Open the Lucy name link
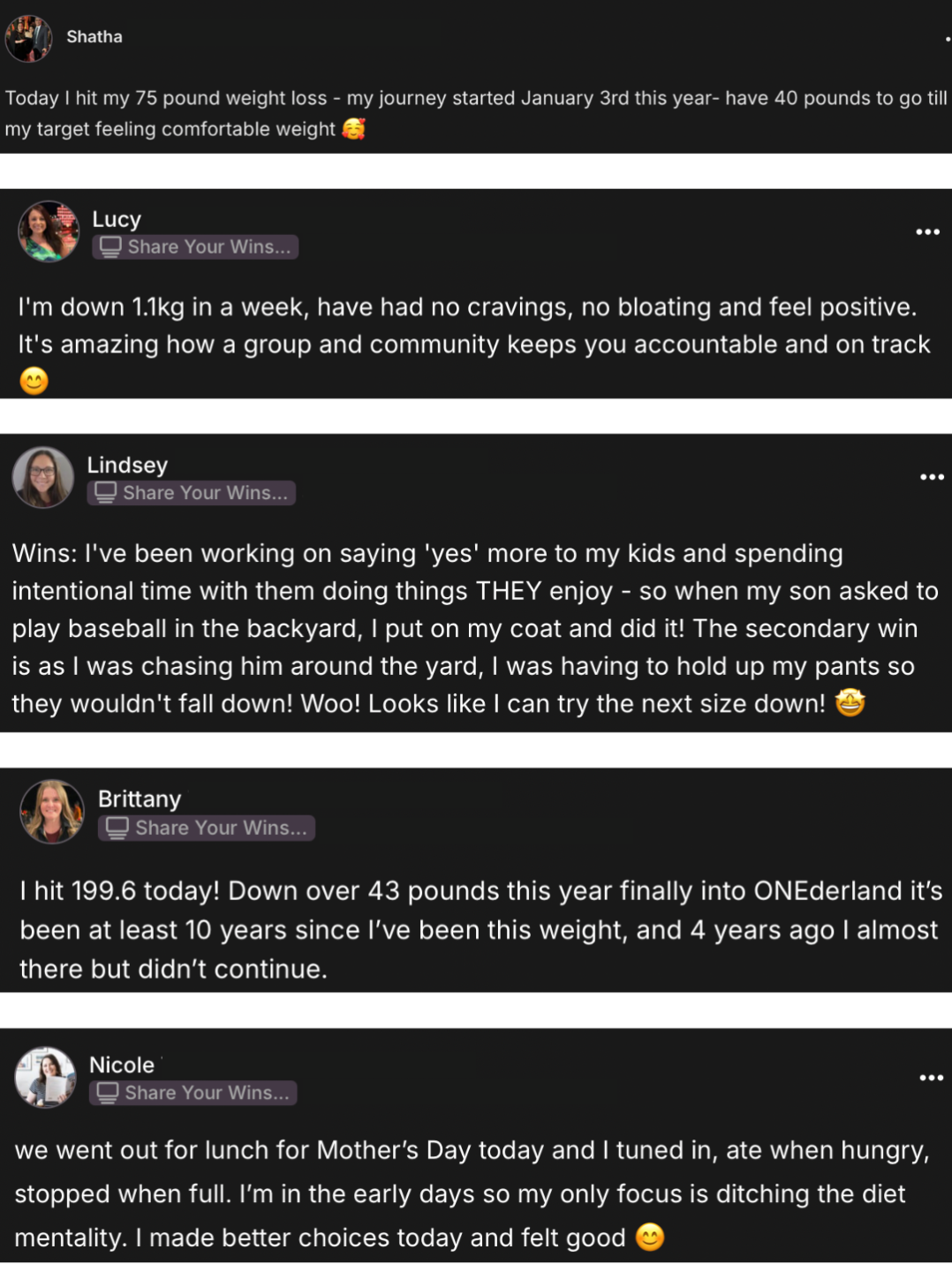Screen dimensions: 952x1272 point(117,219)
